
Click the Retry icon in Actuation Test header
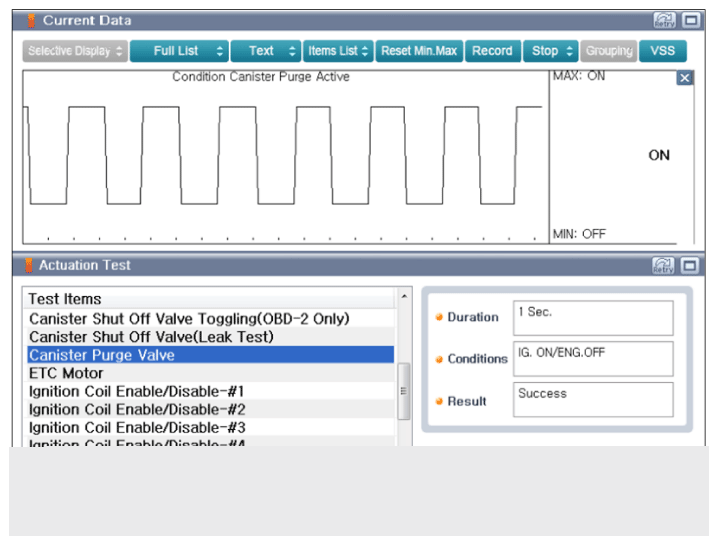664,265
